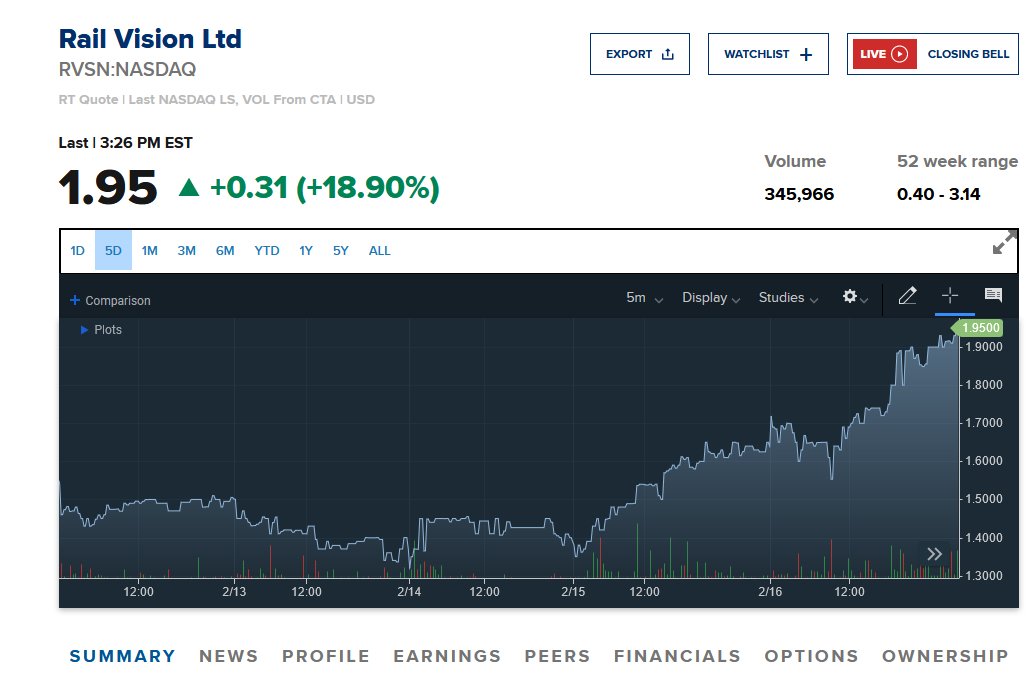Open the Summary tab
Viewport: 1034px width, 674px height.
[x=123, y=656]
